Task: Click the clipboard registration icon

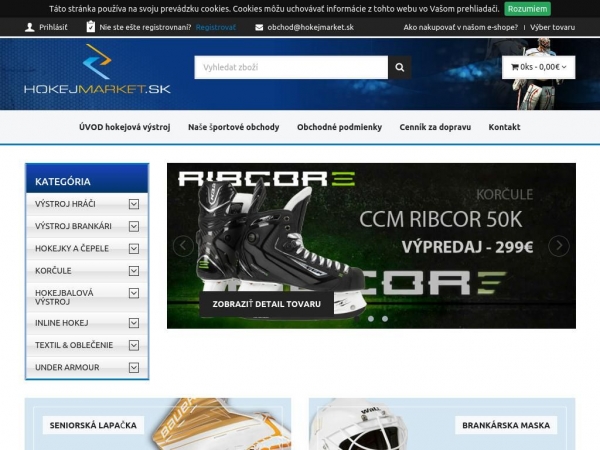Action: [91, 27]
